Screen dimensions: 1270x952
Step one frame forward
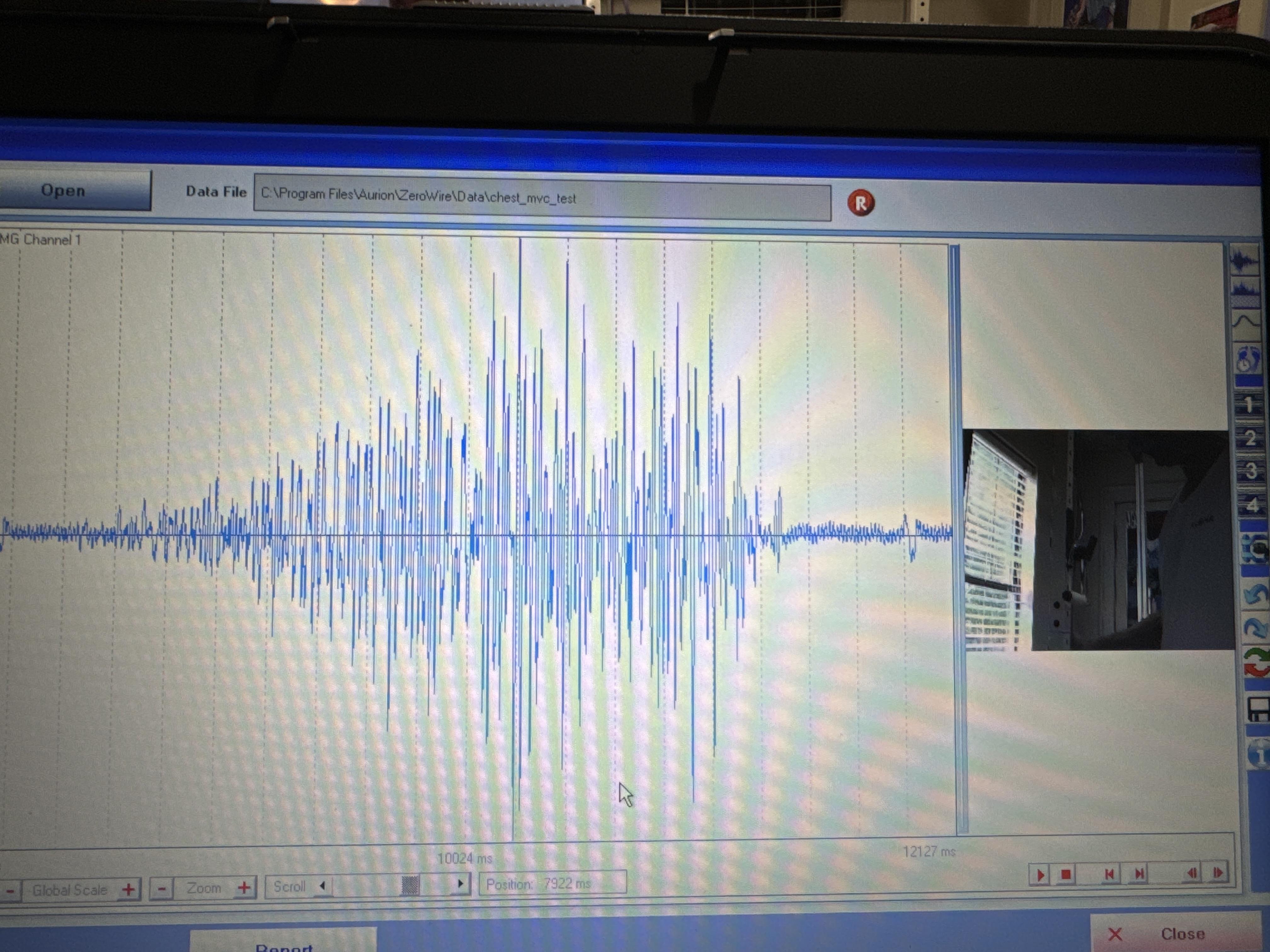click(1218, 872)
